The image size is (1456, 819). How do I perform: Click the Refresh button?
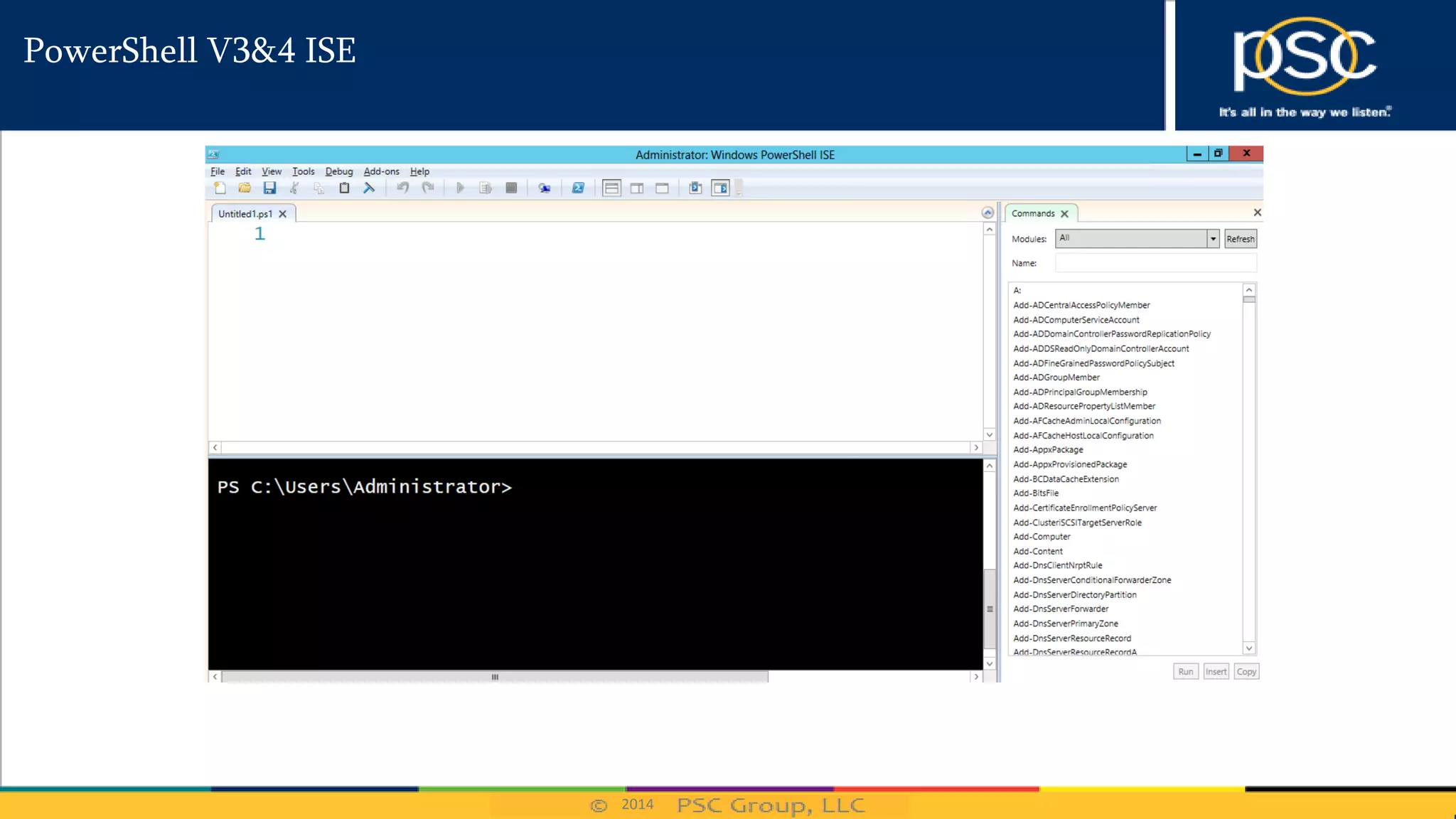(x=1241, y=239)
